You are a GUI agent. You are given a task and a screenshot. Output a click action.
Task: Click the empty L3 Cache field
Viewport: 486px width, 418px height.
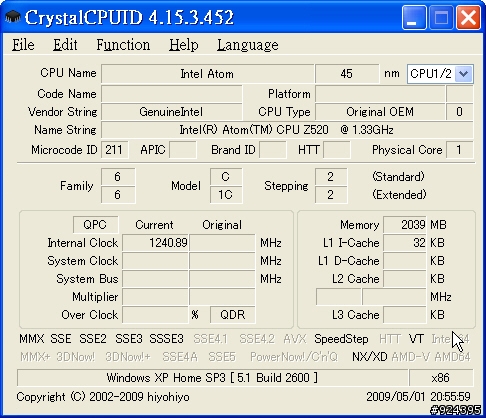tap(405, 315)
